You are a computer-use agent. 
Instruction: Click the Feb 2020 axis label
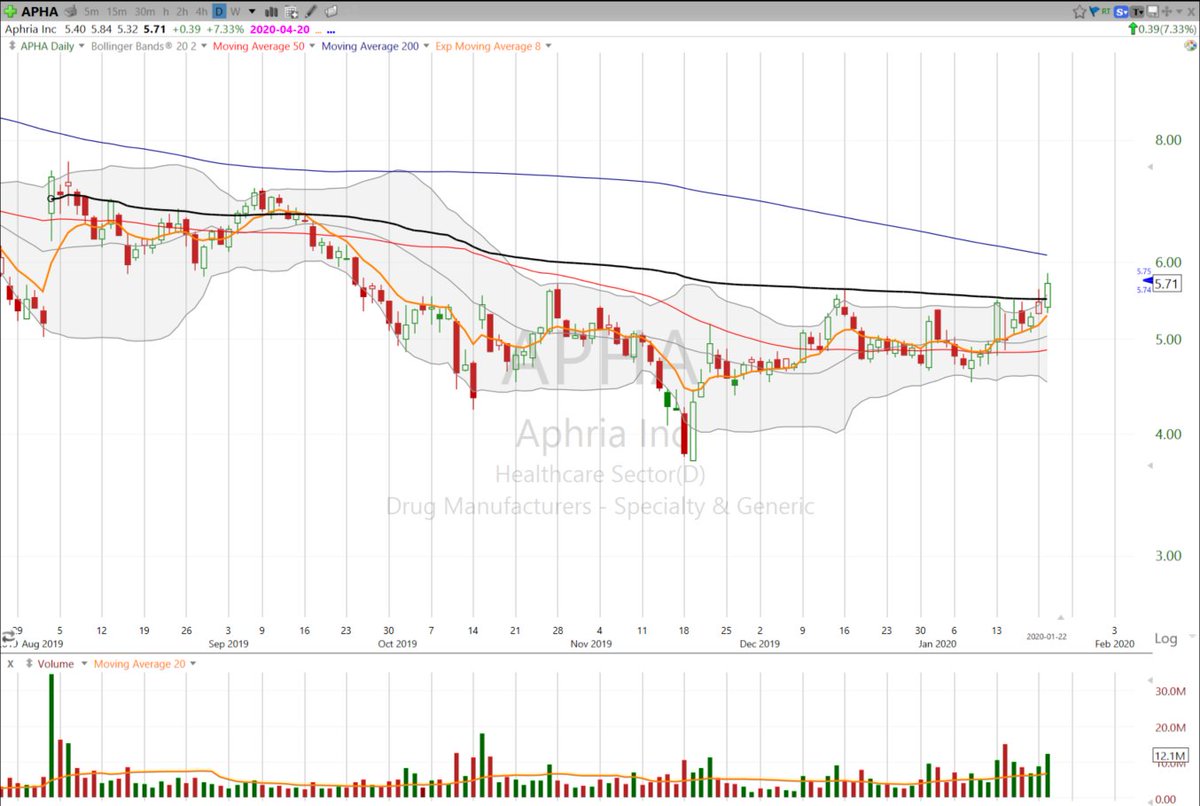(1115, 644)
